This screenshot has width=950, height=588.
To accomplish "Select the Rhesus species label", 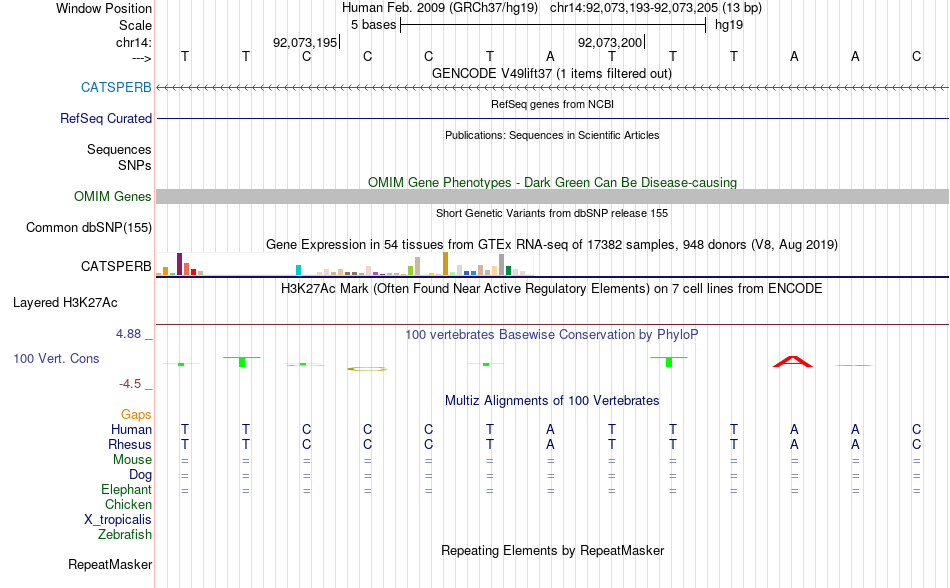I will [130, 444].
